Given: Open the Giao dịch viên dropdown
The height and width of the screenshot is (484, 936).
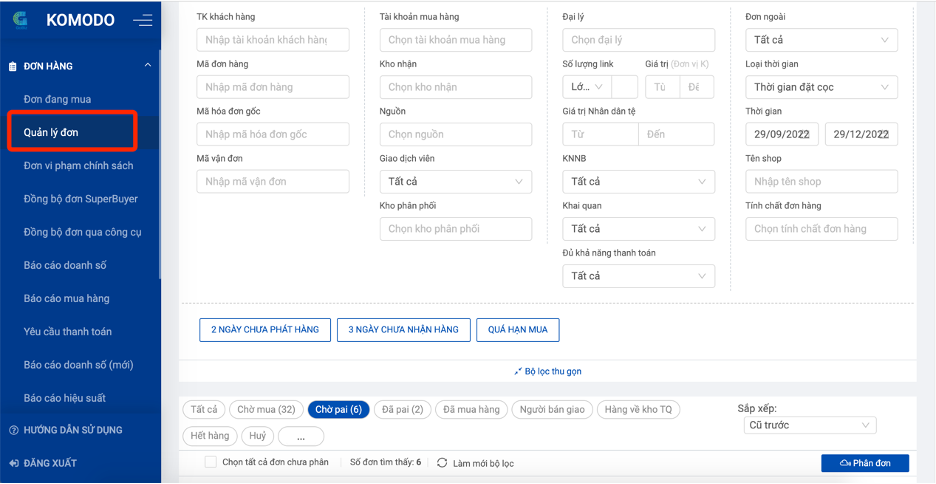Looking at the screenshot, I should pos(456,182).
